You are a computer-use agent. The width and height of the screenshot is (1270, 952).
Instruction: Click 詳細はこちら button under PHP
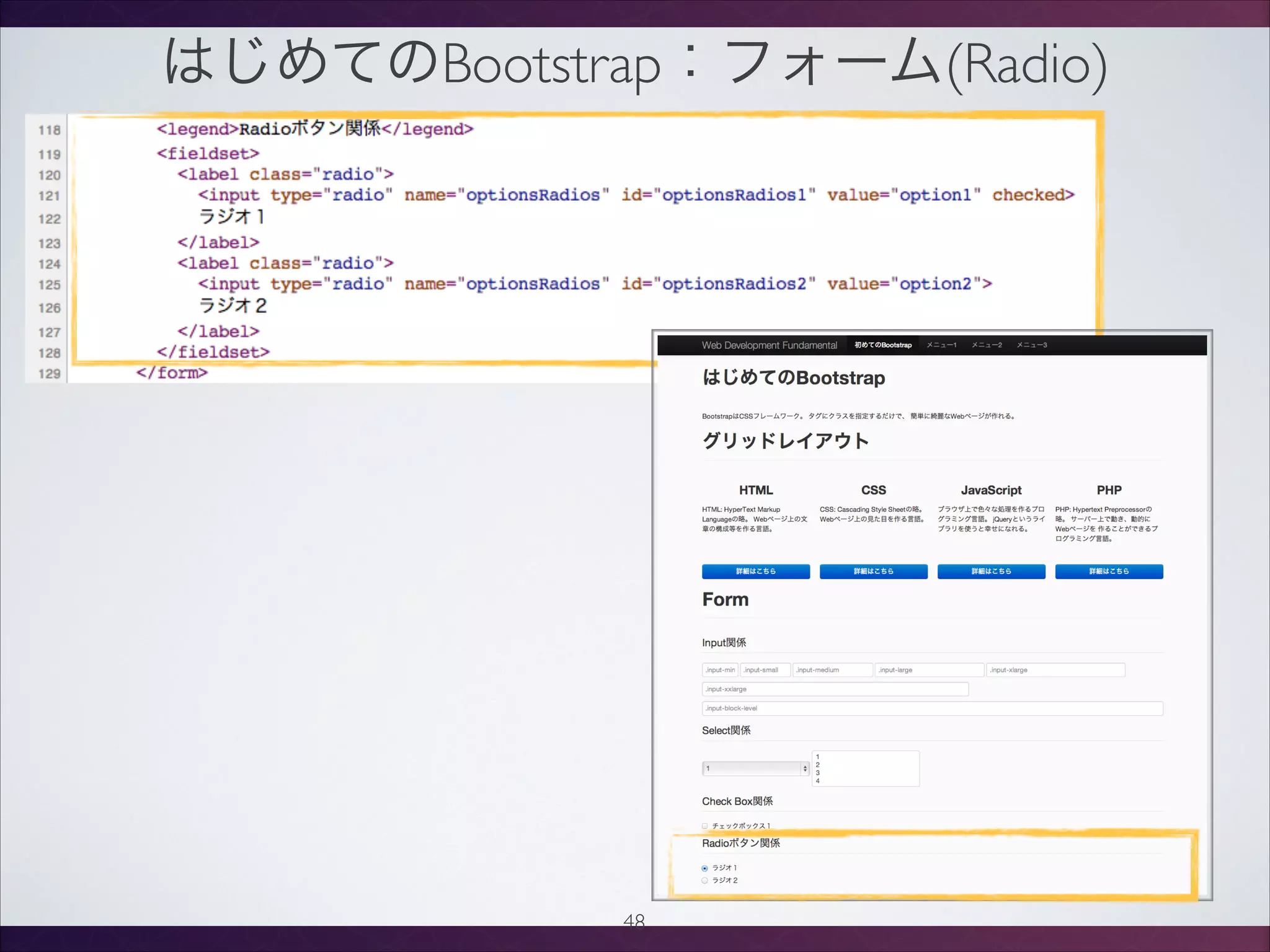pos(1109,571)
